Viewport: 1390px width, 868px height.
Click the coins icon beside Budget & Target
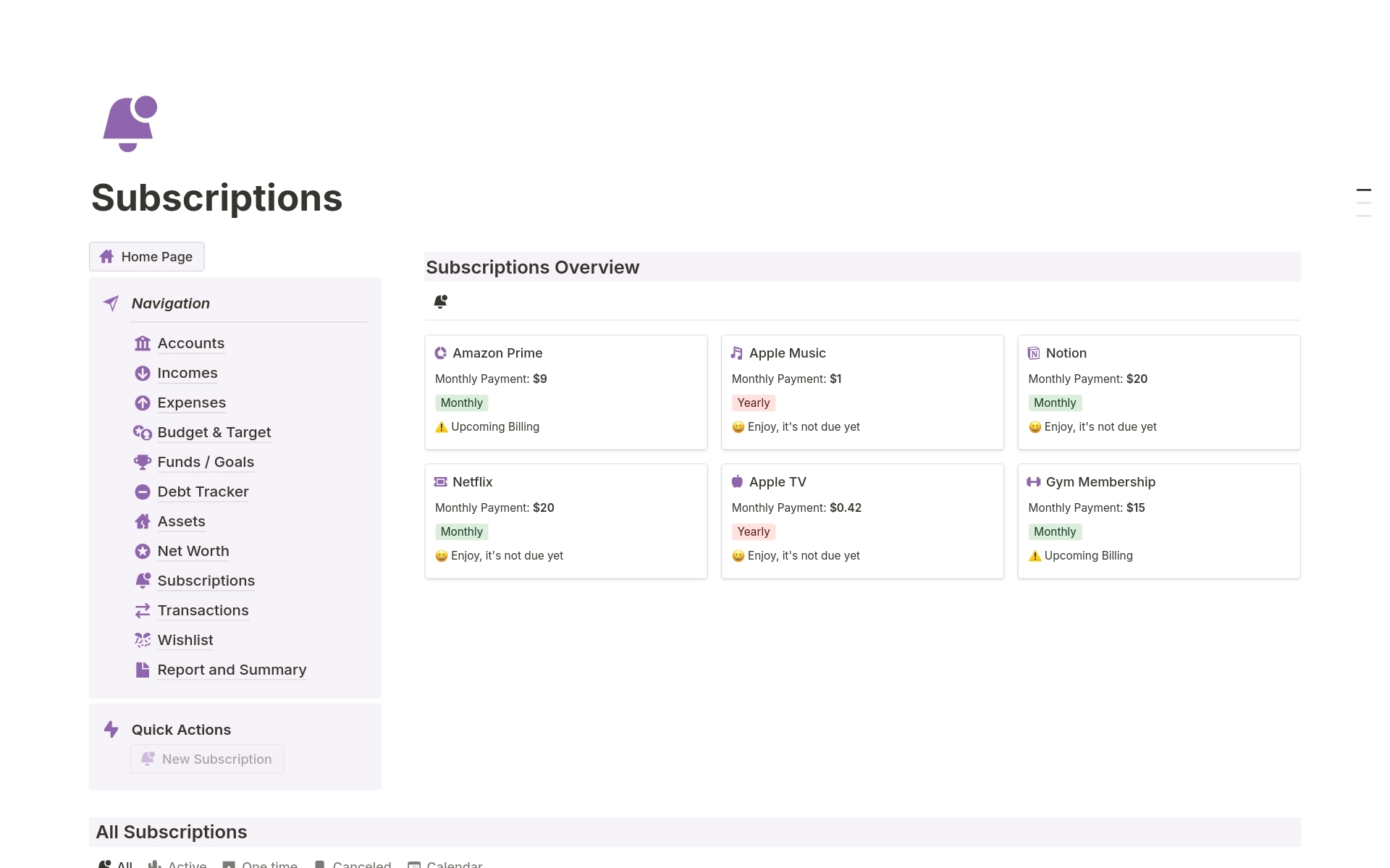pos(143,432)
